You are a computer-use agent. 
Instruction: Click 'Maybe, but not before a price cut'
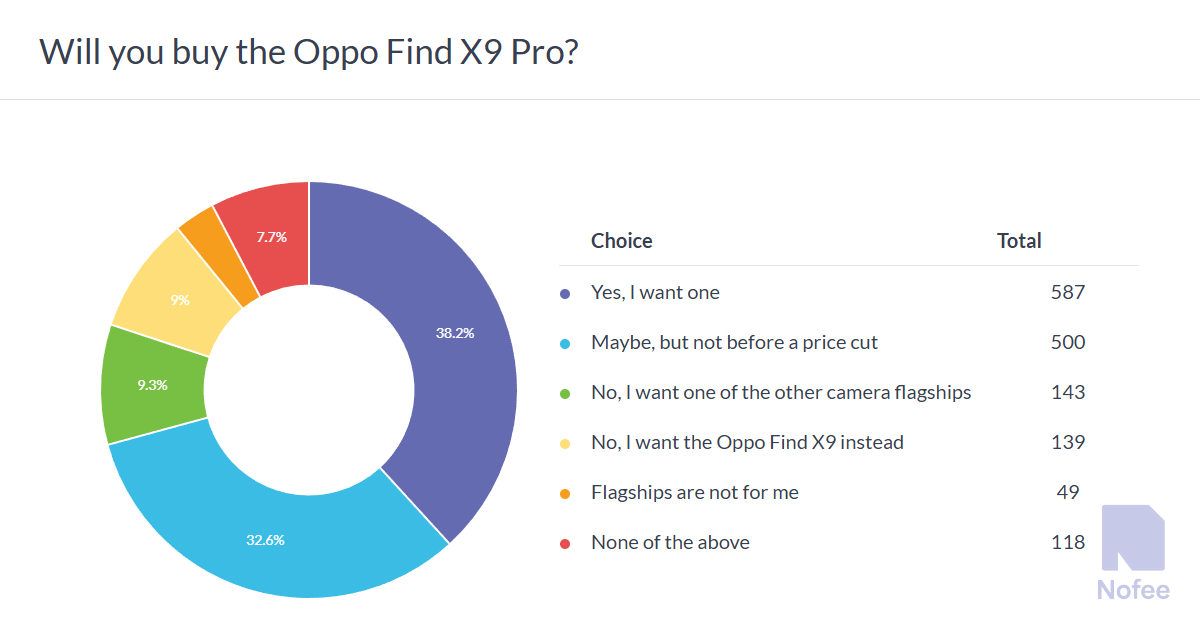pyautogui.click(x=734, y=343)
